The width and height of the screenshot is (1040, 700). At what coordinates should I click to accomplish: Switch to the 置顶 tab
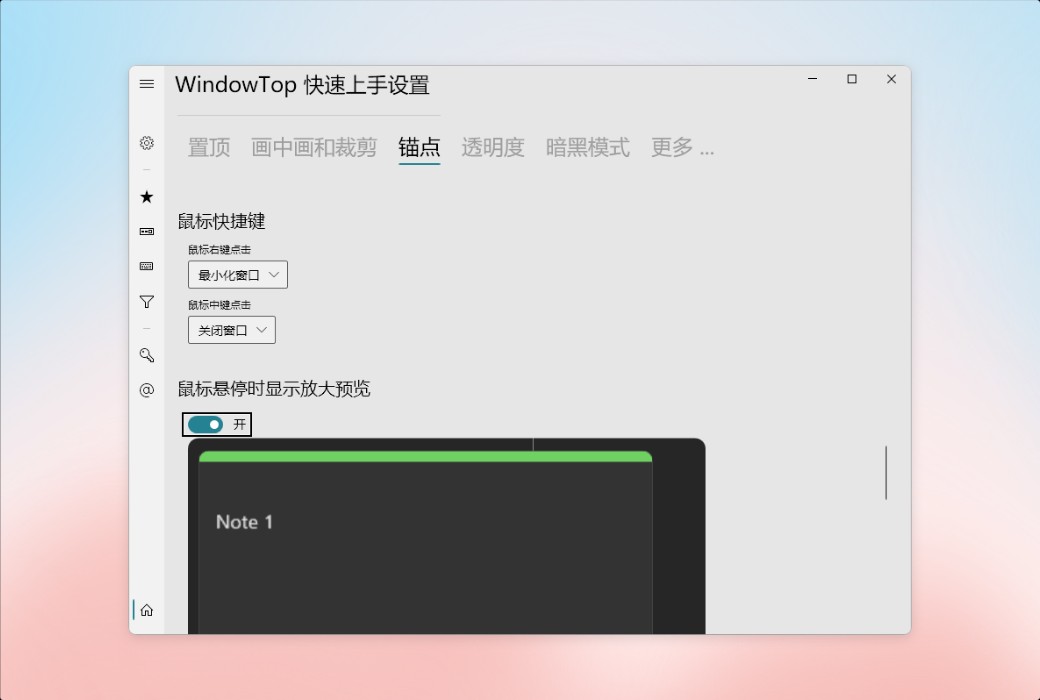[x=209, y=147]
